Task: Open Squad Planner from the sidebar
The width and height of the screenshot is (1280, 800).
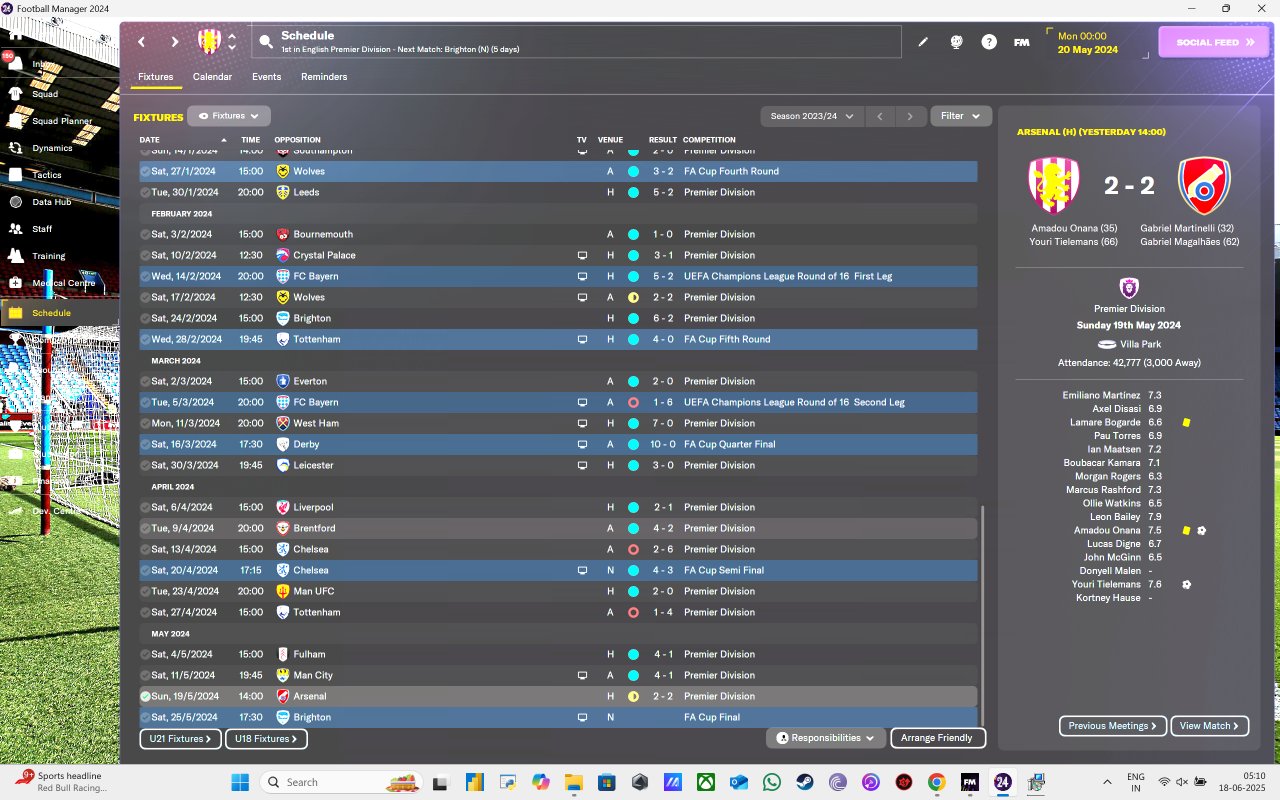Action: tap(60, 121)
